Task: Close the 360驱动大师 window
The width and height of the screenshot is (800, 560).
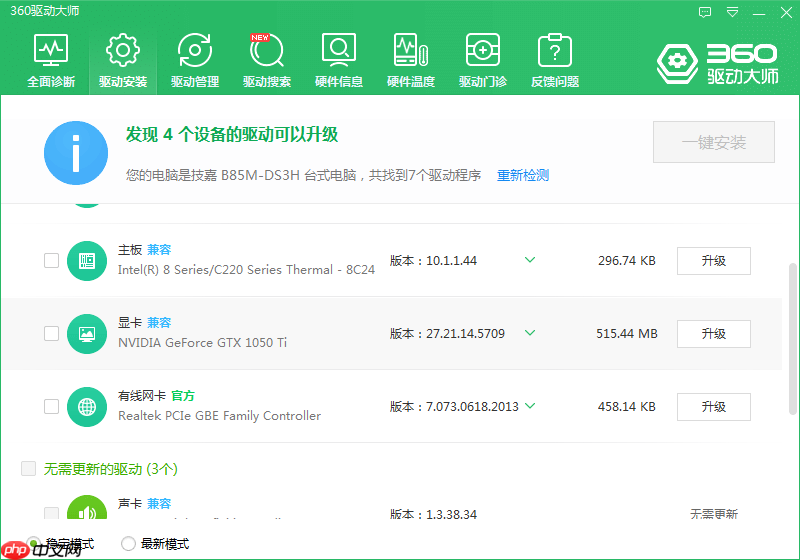Action: [x=786, y=13]
